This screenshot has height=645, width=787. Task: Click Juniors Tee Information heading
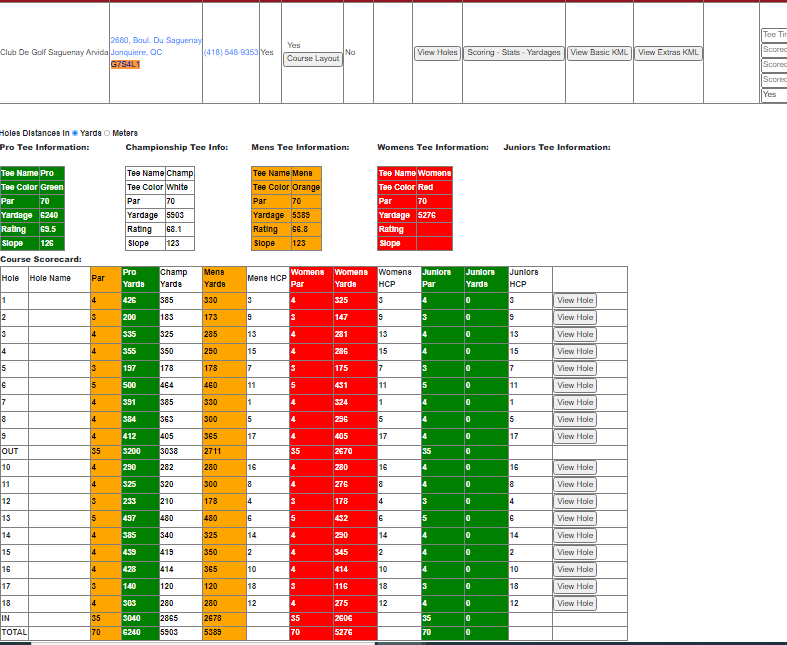(557, 148)
